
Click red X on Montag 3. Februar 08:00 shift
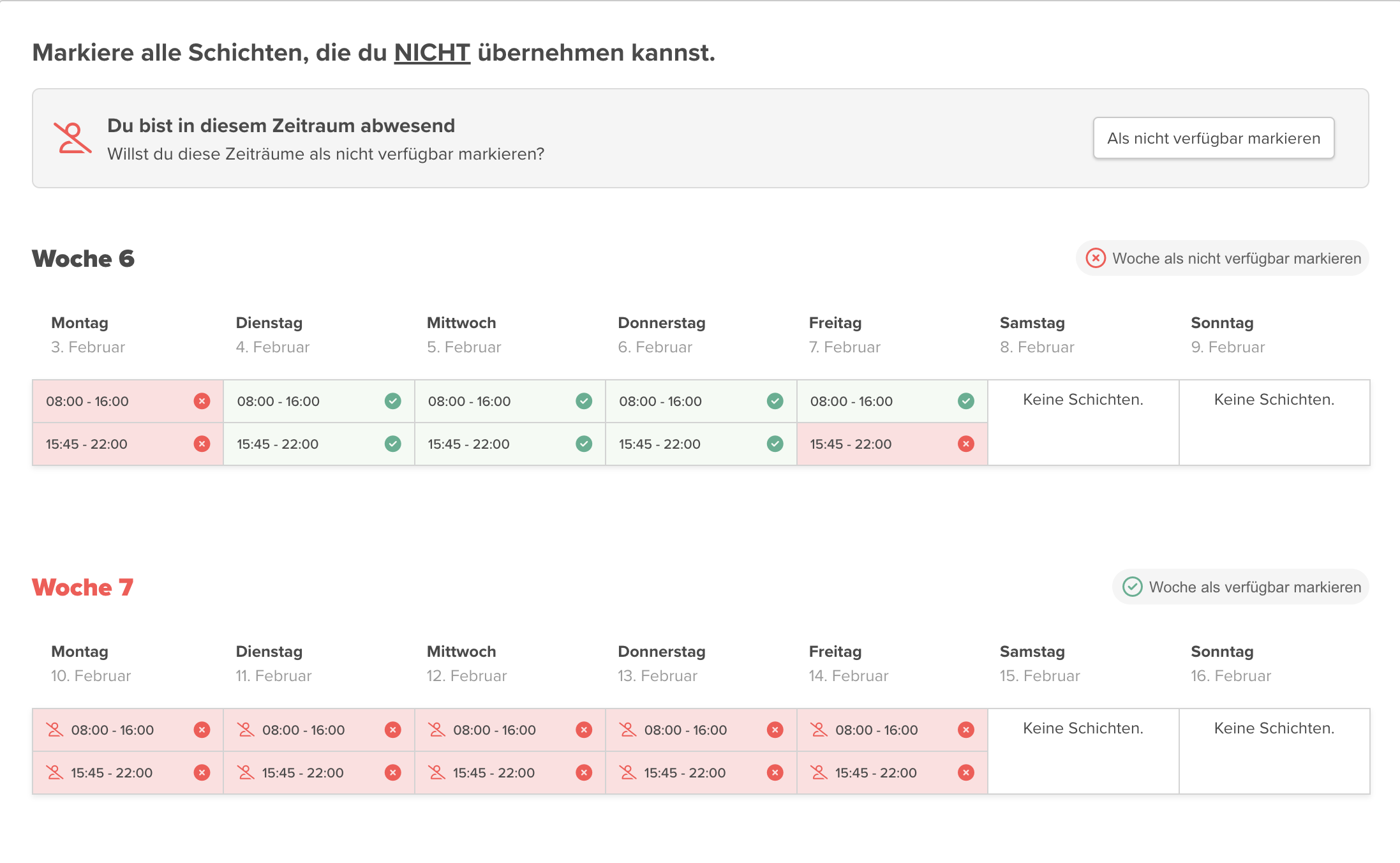[x=202, y=401]
